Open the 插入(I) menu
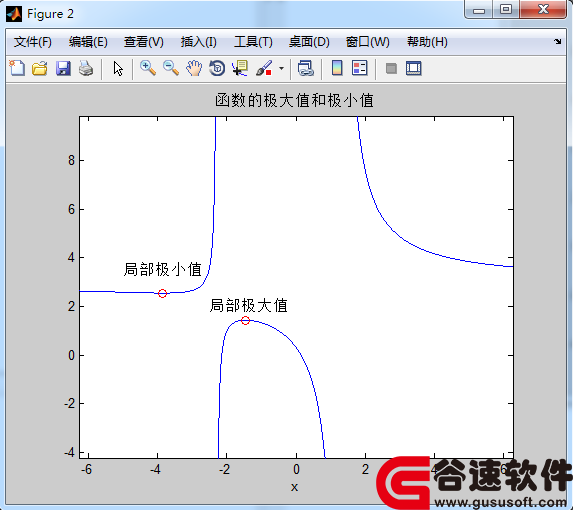The height and width of the screenshot is (510, 573). (198, 42)
